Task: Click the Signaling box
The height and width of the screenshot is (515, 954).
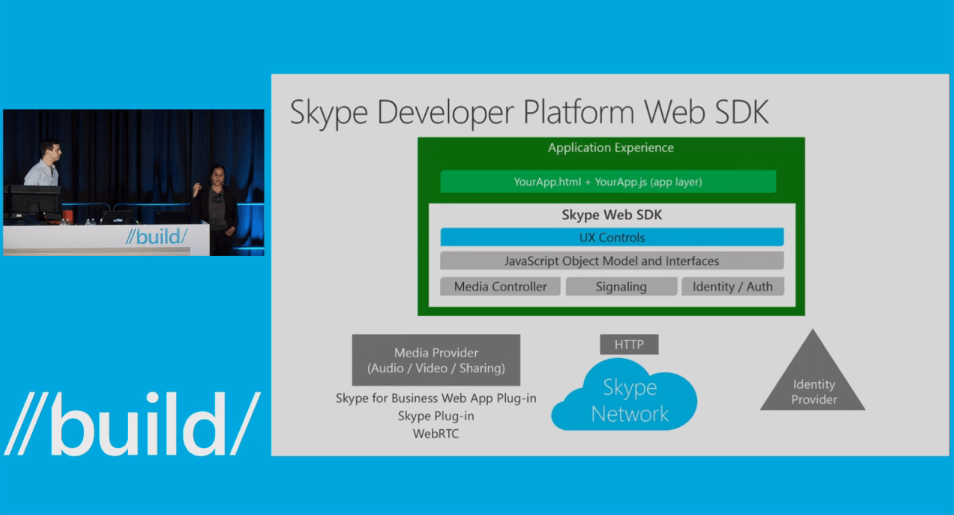Action: pyautogui.click(x=621, y=287)
